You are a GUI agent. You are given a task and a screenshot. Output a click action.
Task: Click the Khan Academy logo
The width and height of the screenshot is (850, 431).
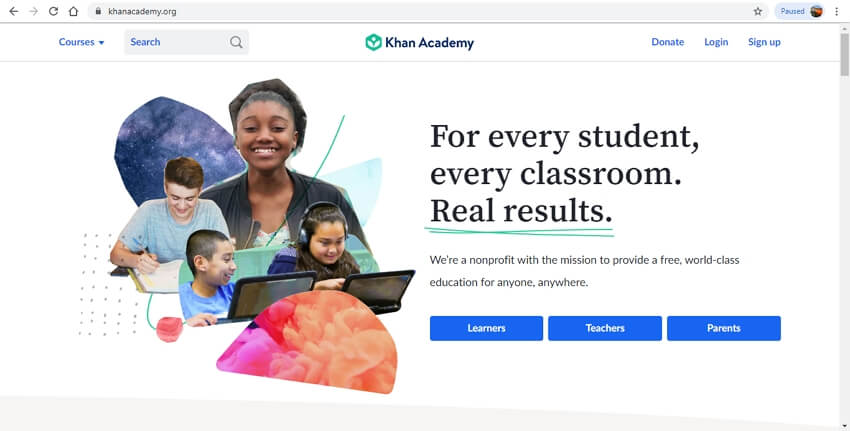[x=420, y=42]
